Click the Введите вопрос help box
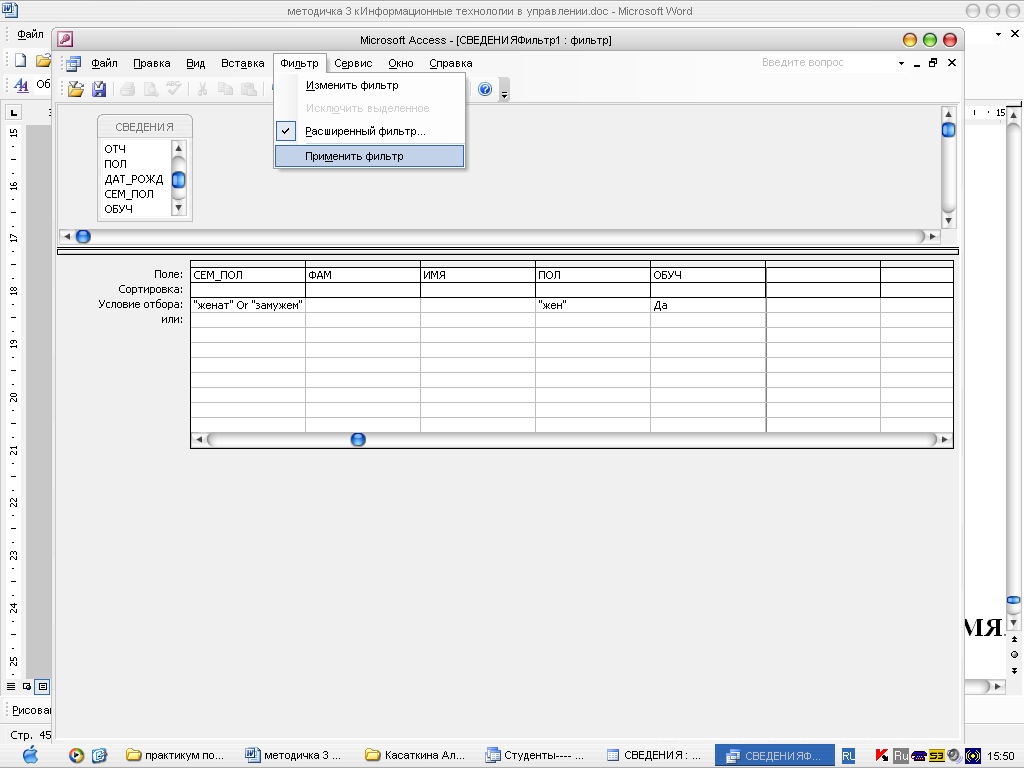Viewport: 1024px width, 768px height. click(x=824, y=63)
